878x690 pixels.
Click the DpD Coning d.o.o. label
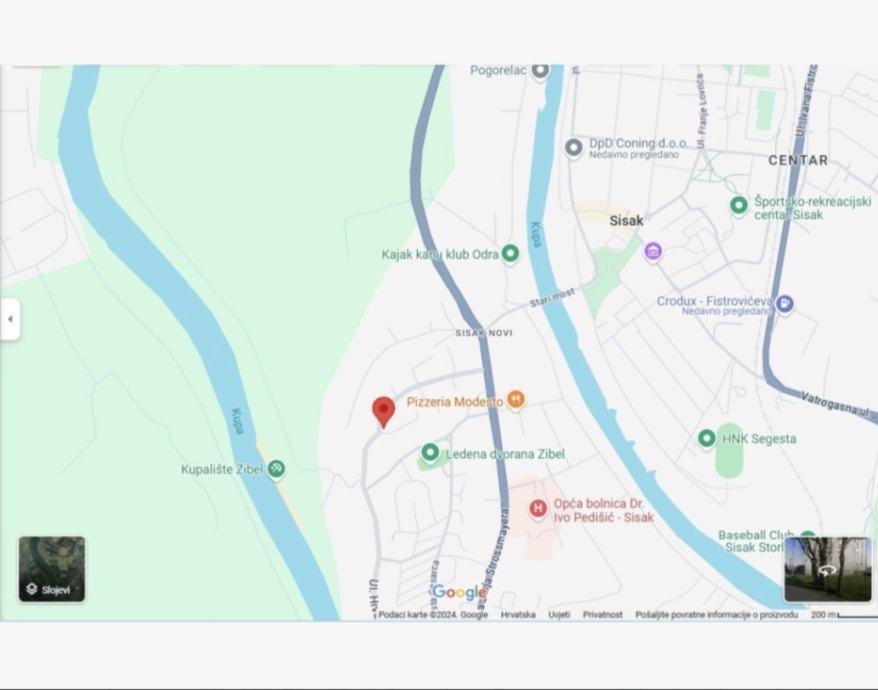[638, 143]
